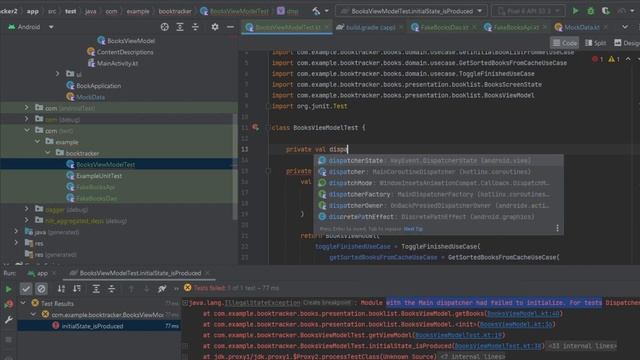Expand com (debug) folder

(x=27, y=119)
